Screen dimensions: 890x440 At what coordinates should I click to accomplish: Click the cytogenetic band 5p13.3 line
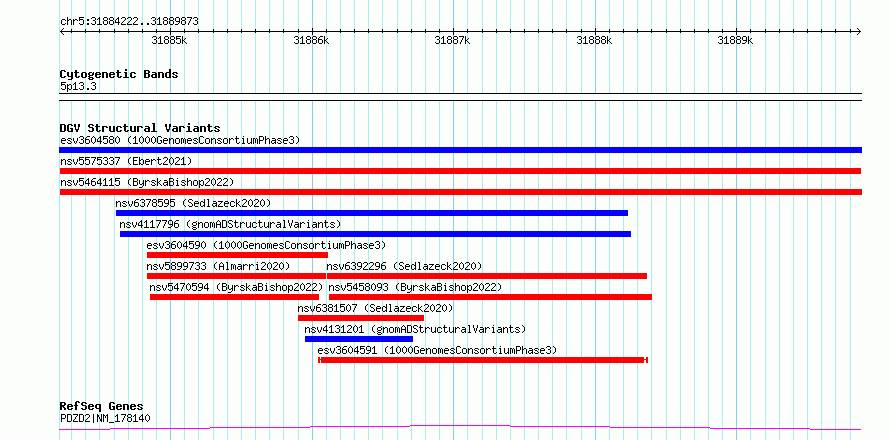point(460,97)
